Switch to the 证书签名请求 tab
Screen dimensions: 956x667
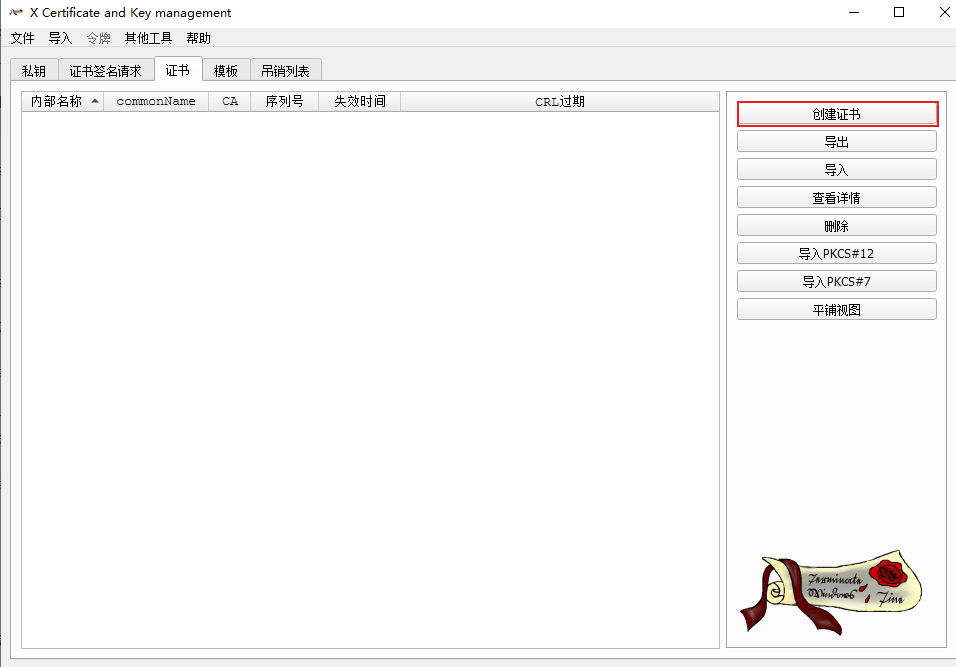click(105, 70)
